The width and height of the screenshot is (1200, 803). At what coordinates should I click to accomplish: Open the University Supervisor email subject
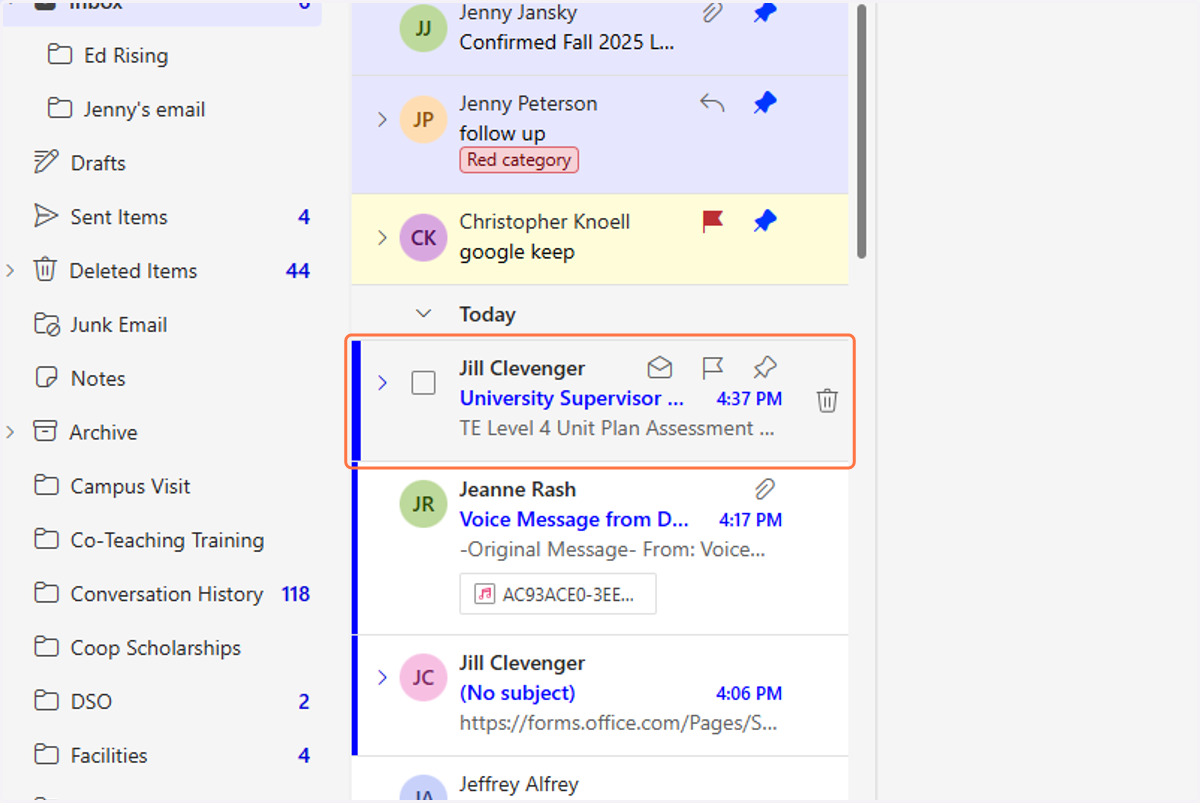(572, 398)
